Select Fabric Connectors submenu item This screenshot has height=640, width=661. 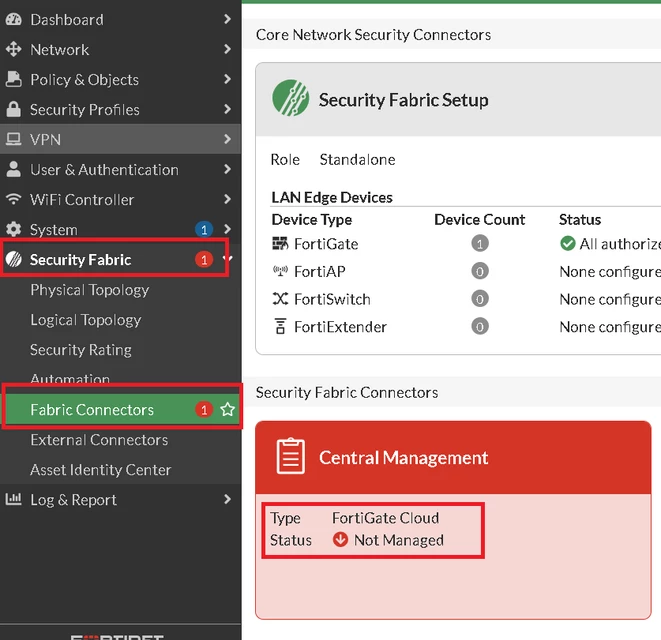point(121,409)
